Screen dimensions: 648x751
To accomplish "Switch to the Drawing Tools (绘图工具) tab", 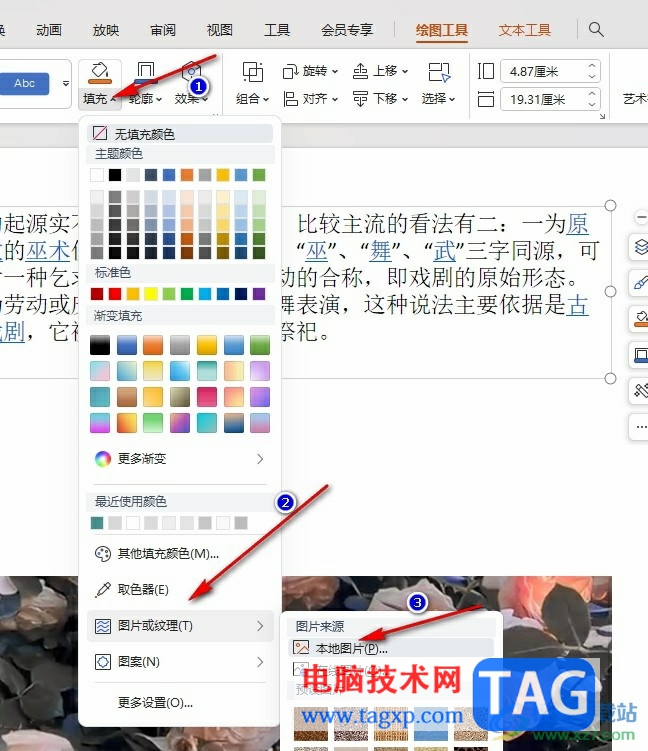I will tap(442, 30).
